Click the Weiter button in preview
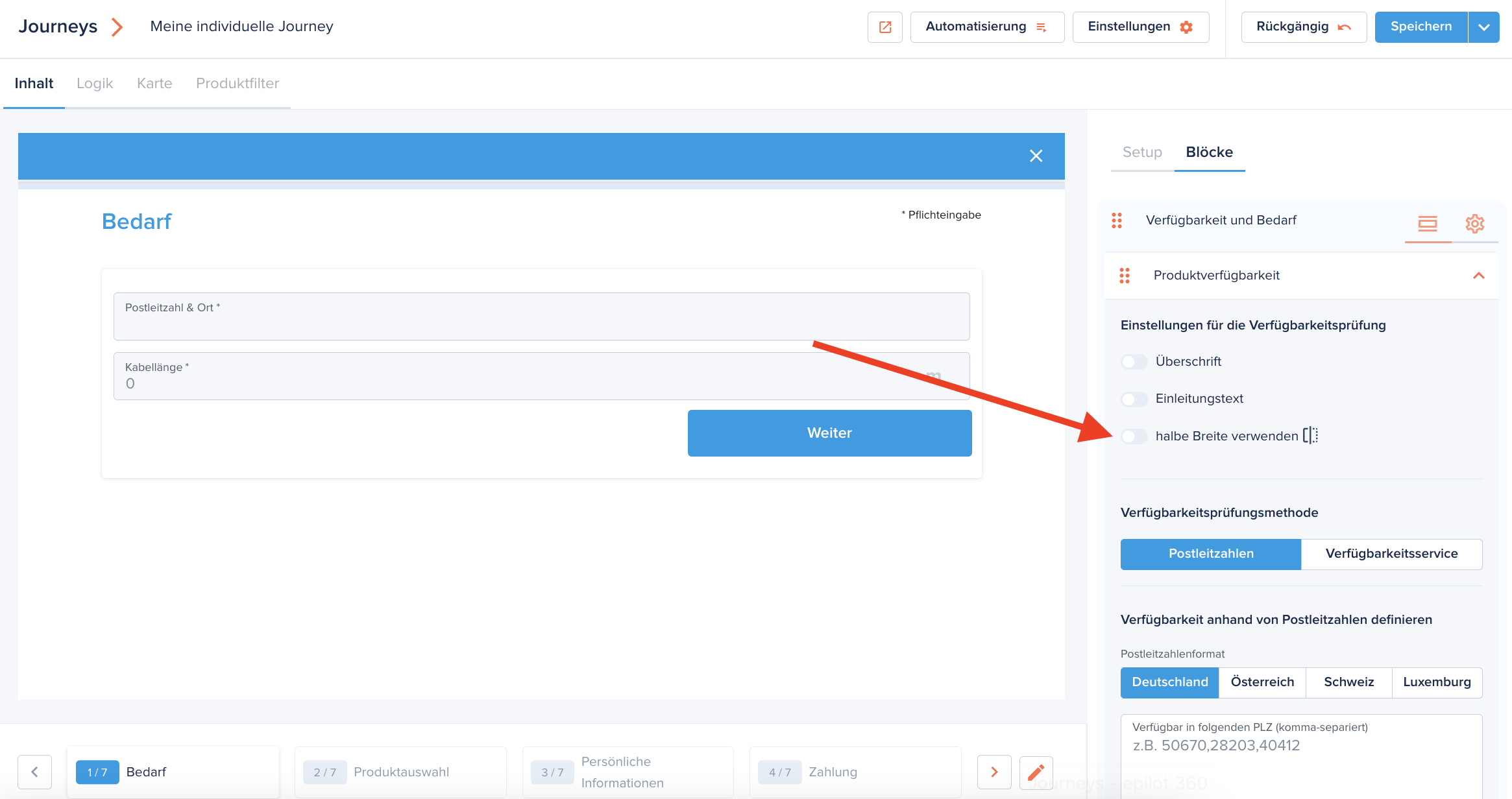1512x799 pixels. click(829, 433)
